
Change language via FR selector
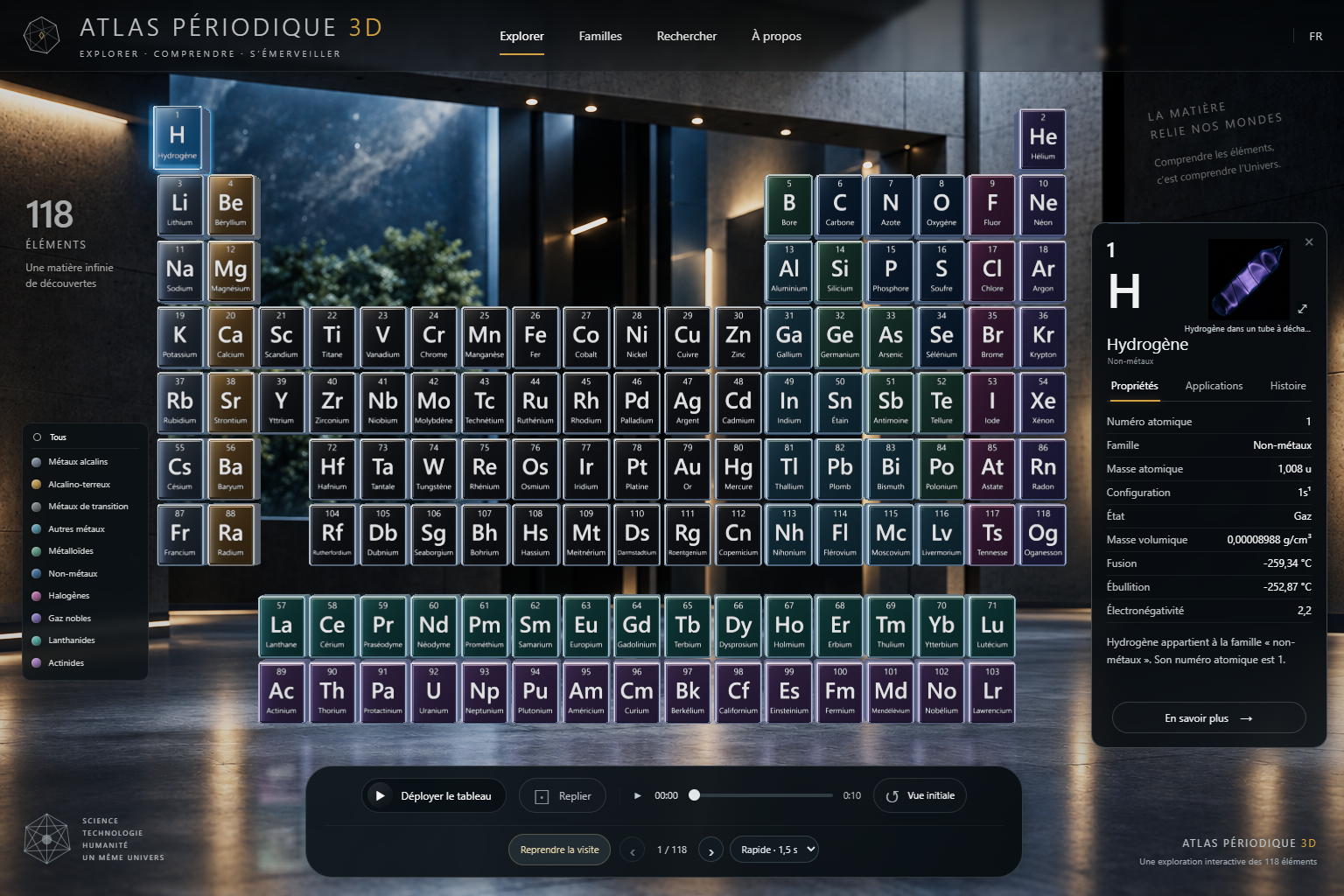1315,36
